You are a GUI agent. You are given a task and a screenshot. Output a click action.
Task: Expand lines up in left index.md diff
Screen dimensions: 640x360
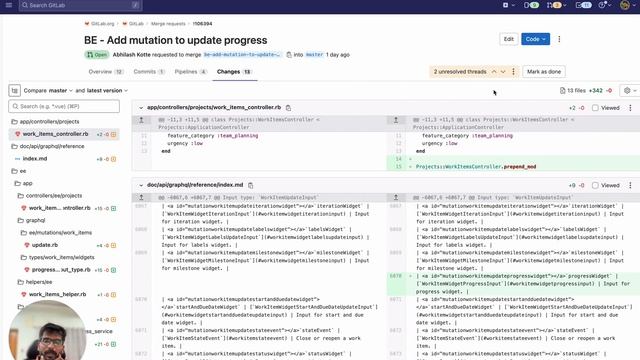[x=141, y=198]
